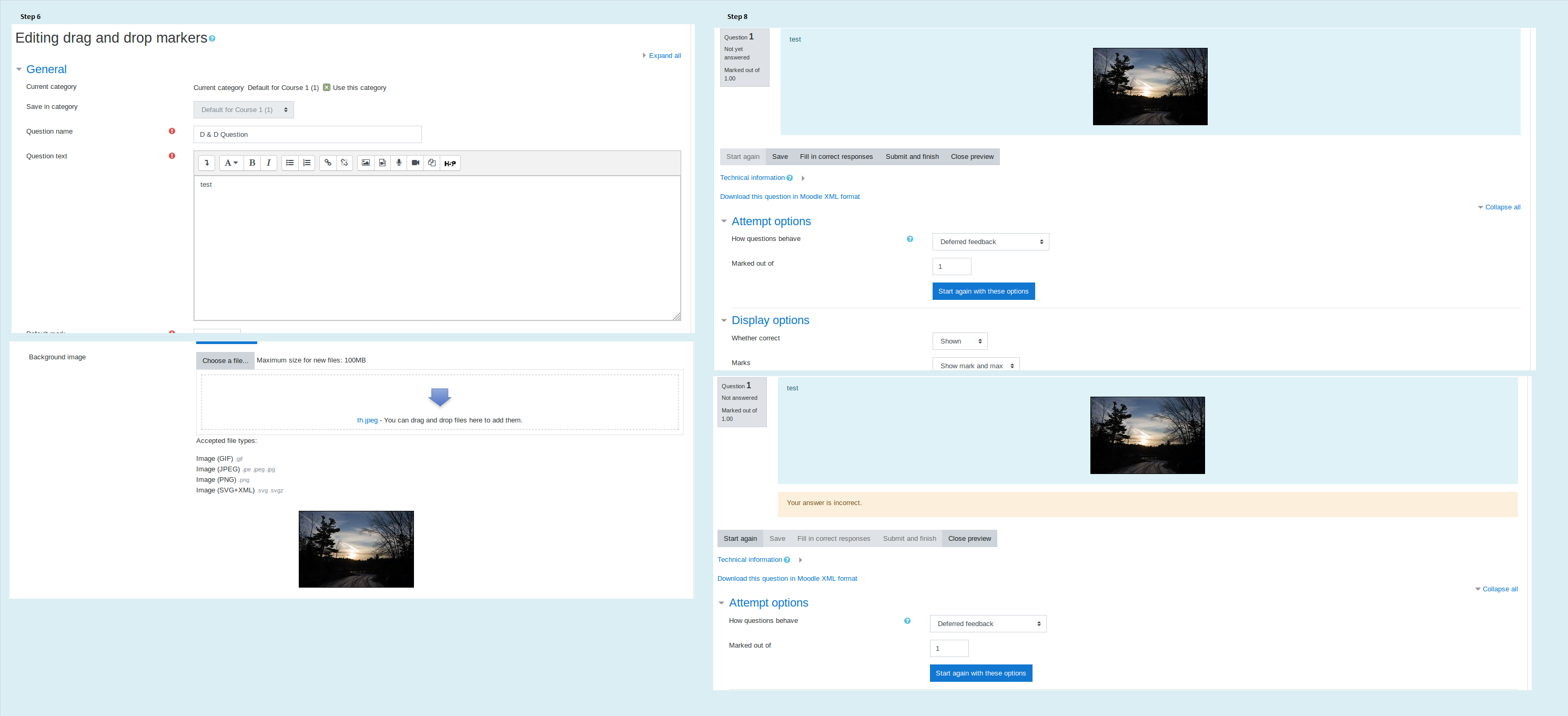Click the Choose a file... button
This screenshot has height=716, width=1568.
tap(225, 360)
